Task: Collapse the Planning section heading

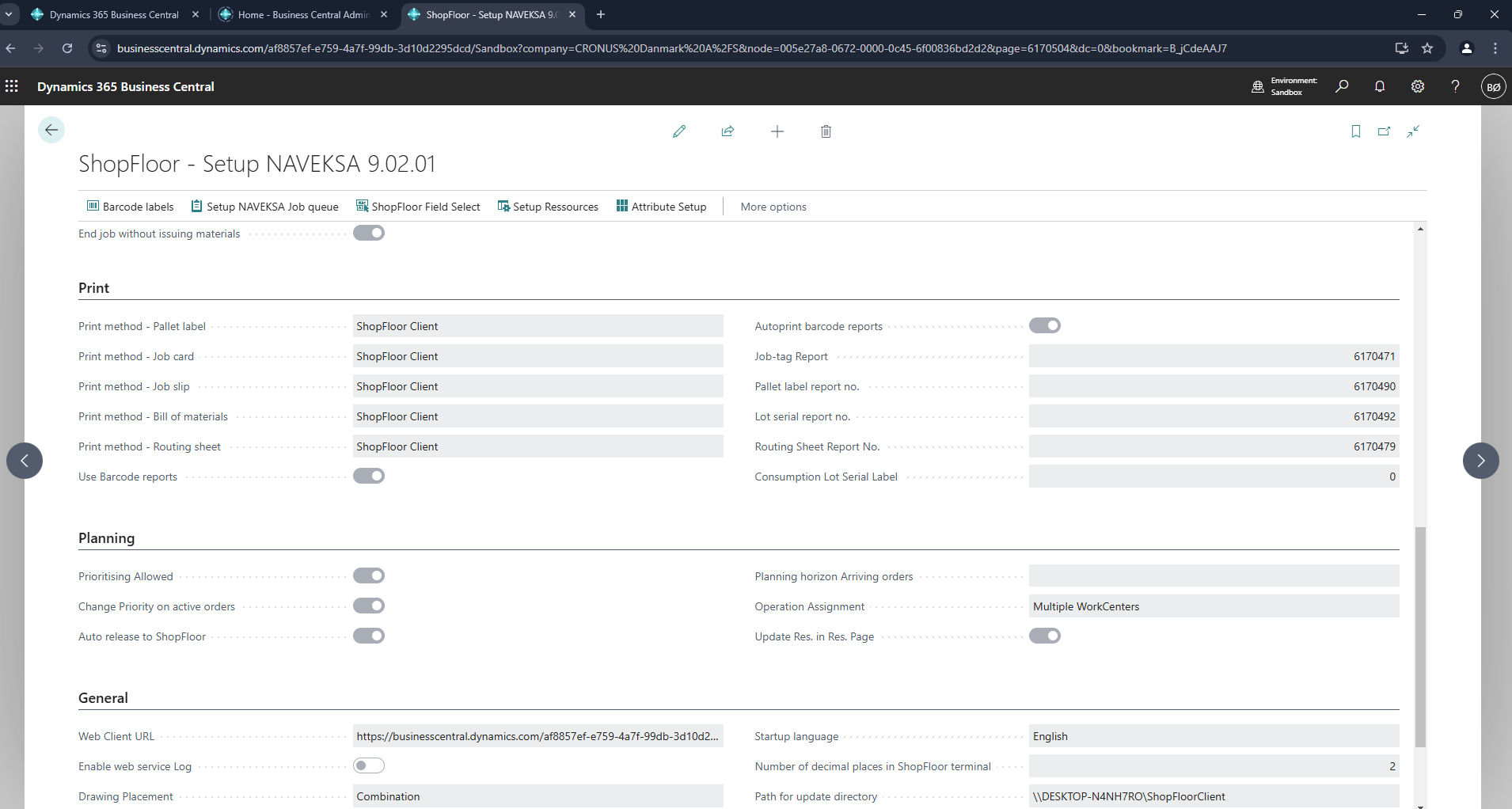Action: click(106, 538)
